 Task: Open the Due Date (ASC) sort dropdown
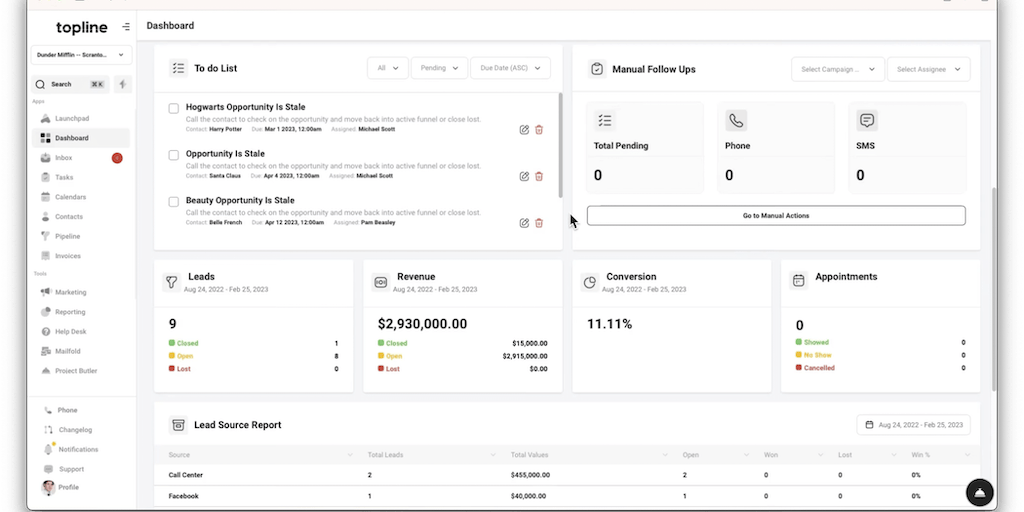(x=510, y=68)
